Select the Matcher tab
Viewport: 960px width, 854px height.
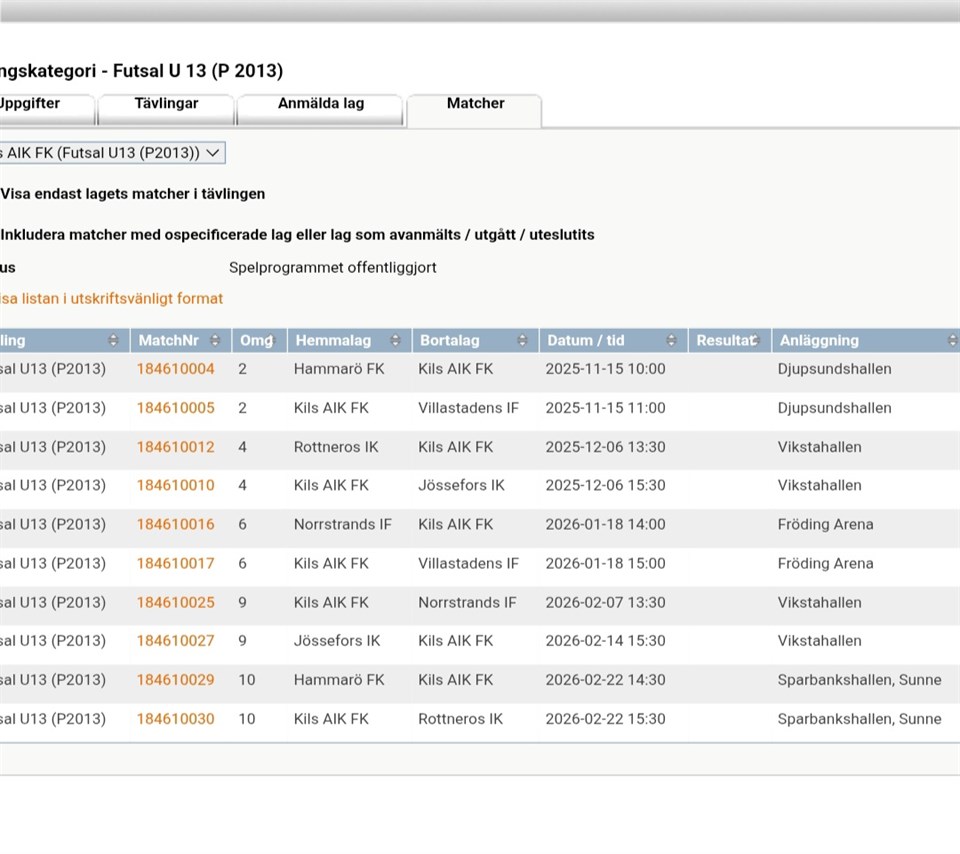coord(475,104)
